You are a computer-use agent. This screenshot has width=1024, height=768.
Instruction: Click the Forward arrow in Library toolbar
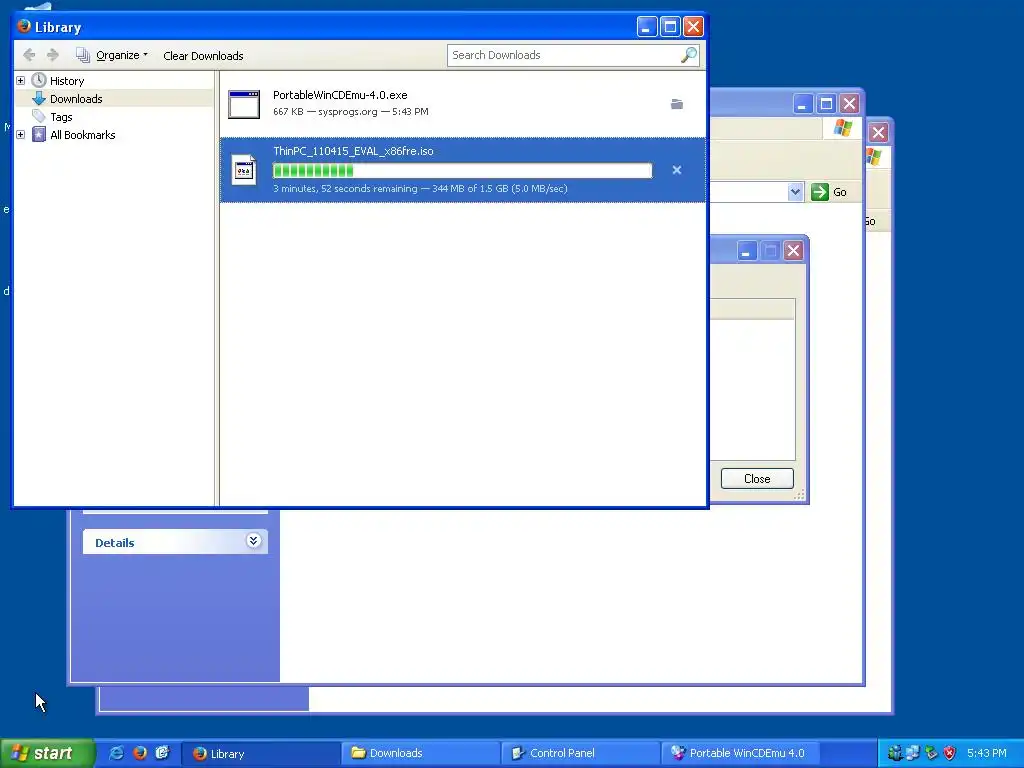53,56
